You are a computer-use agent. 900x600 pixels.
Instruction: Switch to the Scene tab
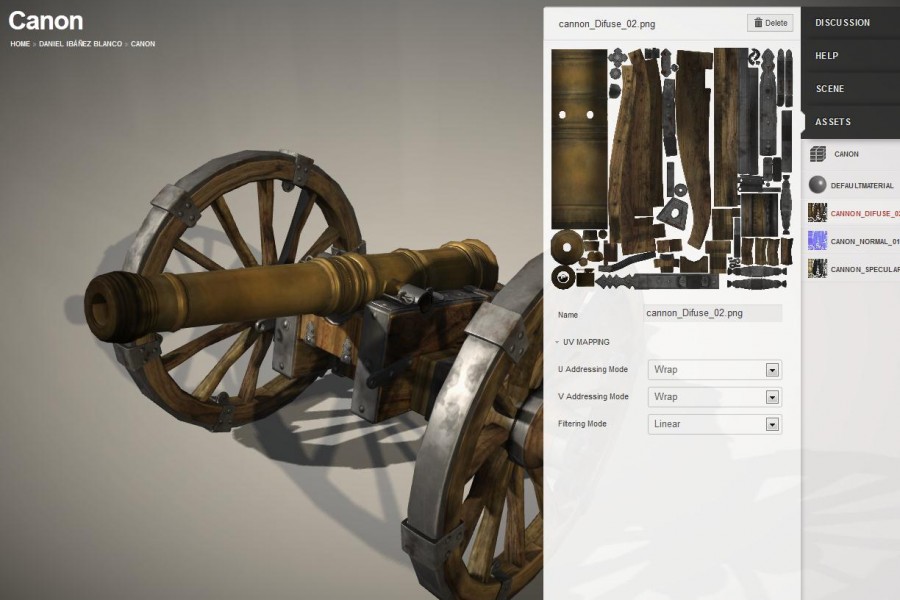pyautogui.click(x=830, y=89)
